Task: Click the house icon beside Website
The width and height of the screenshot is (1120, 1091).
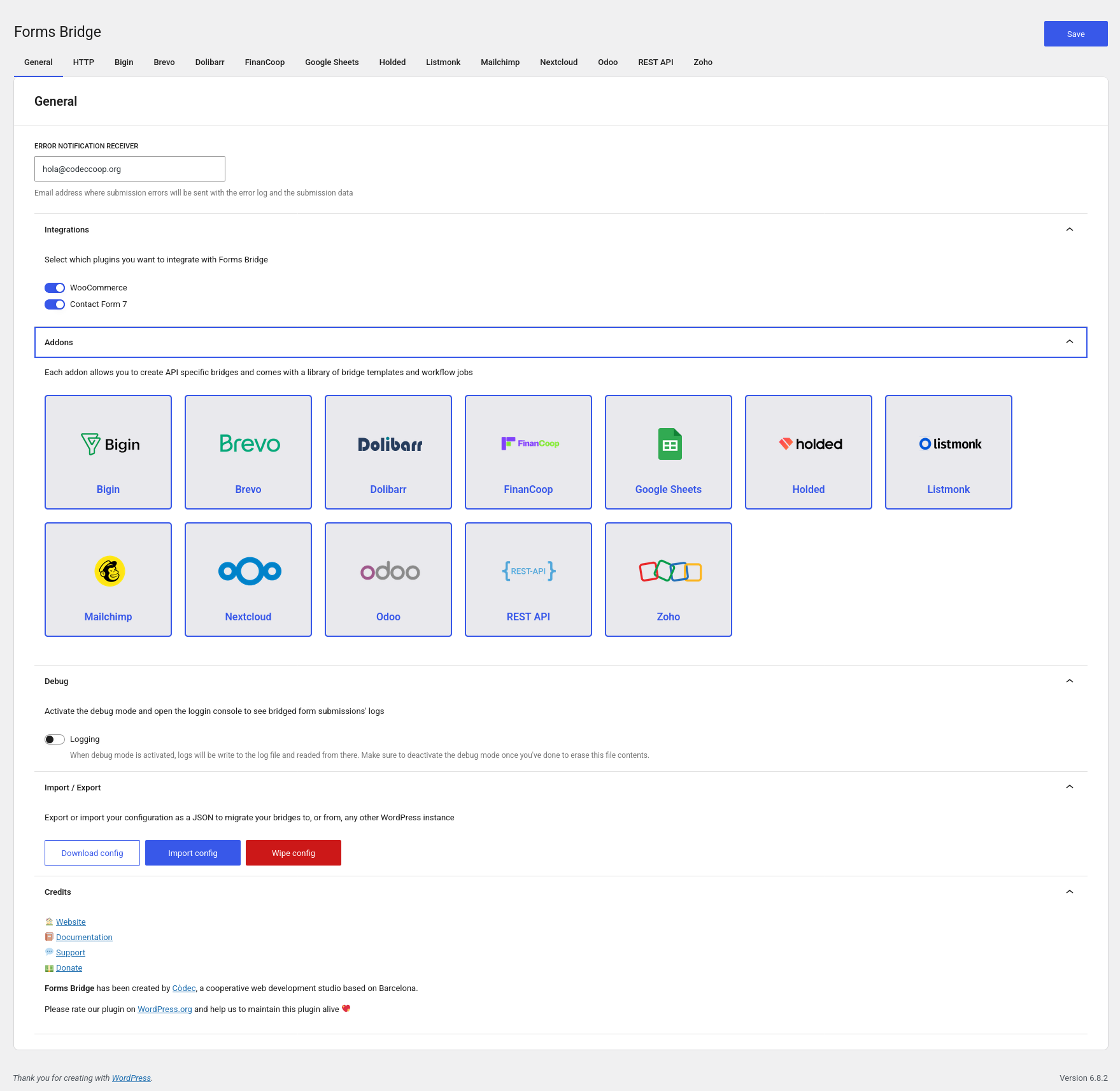Action: click(49, 922)
